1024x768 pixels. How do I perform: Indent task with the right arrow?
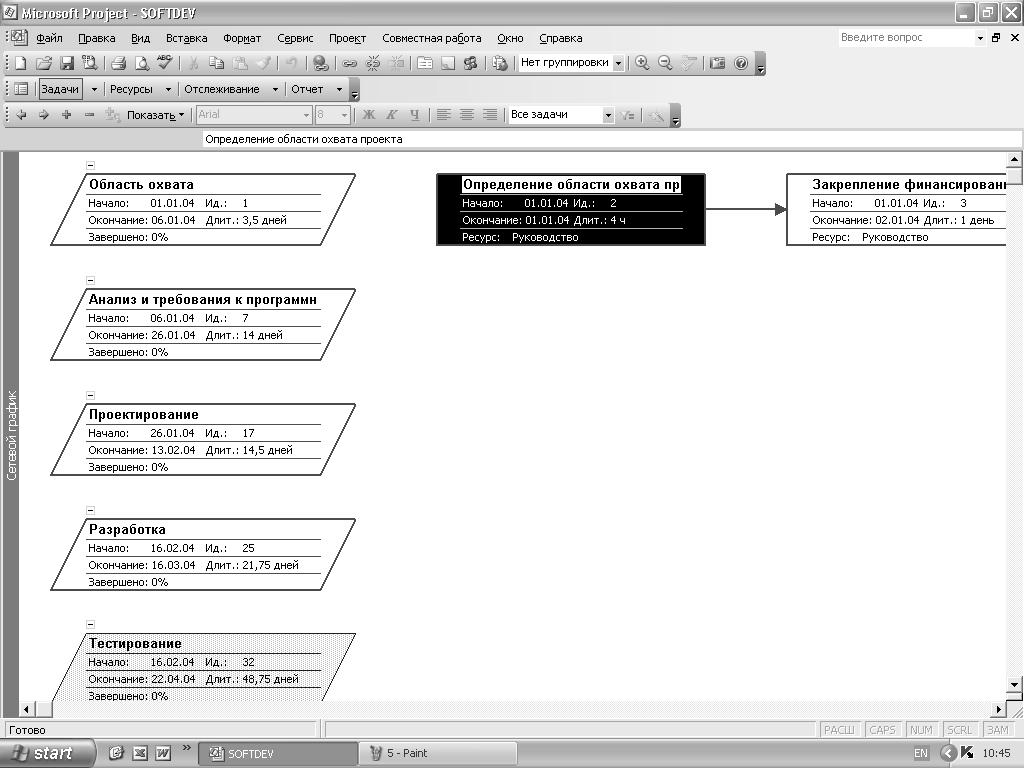click(x=44, y=115)
